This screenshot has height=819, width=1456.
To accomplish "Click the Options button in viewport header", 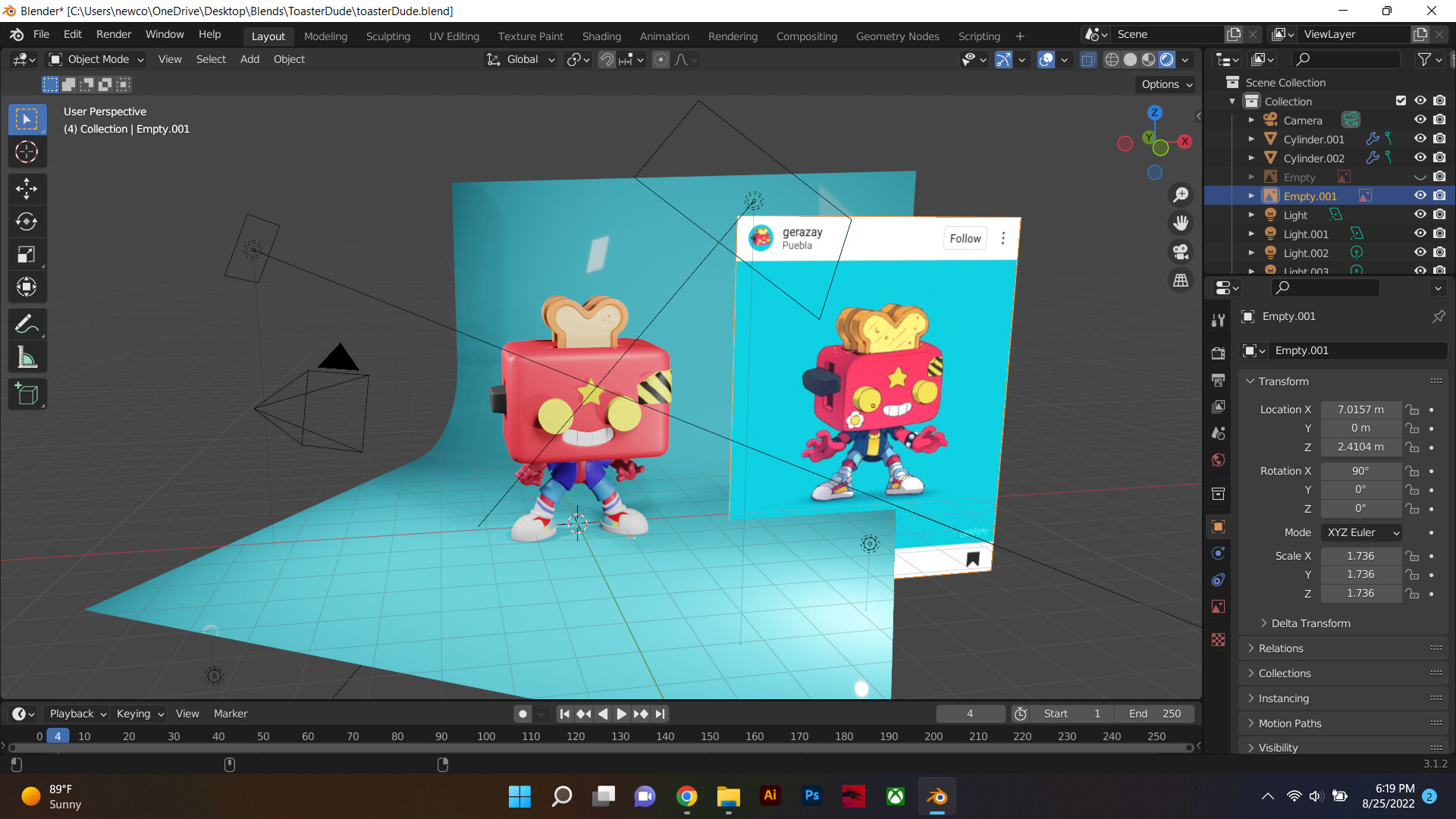I will coord(1166,84).
